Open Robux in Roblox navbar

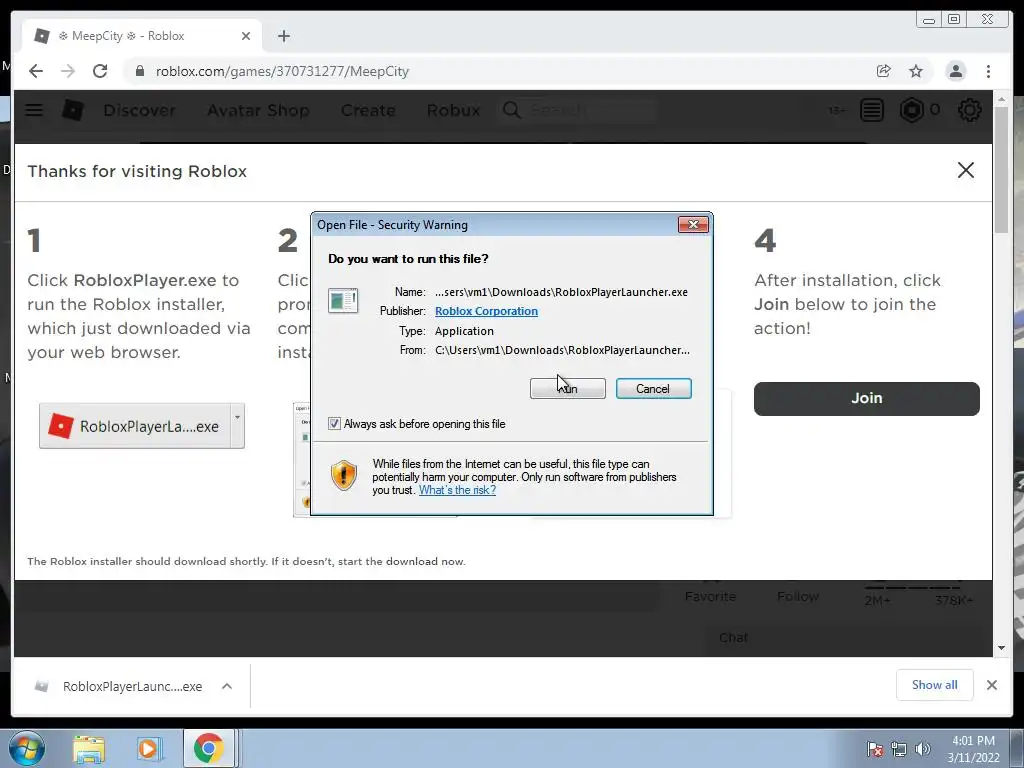[453, 110]
